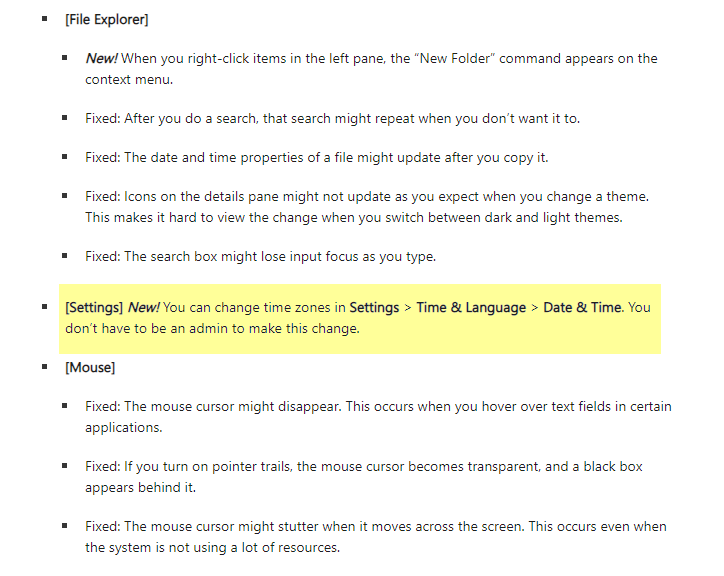Viewport: 724px width, 576px height.
Task: Click the pointer trails fix line
Action: [364, 477]
